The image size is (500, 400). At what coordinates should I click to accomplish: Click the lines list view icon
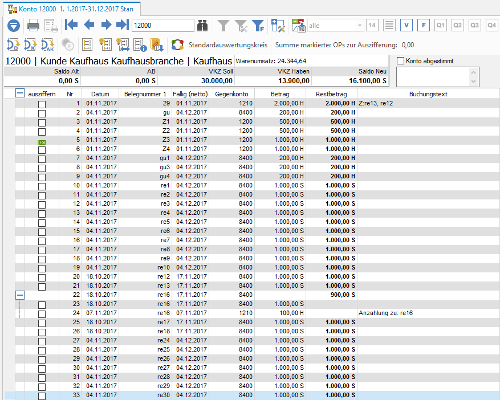(389, 25)
